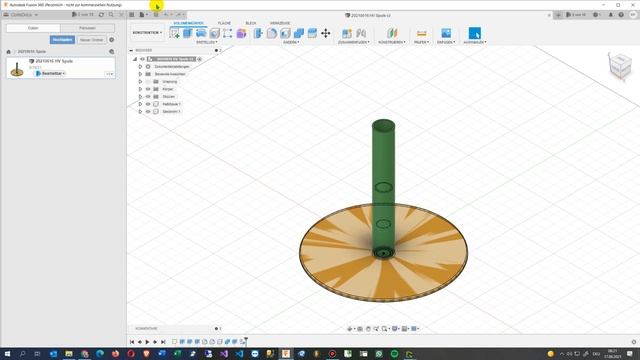Open the Show Data Panel grid icon
640x360 pixels.
click(x=132, y=15)
